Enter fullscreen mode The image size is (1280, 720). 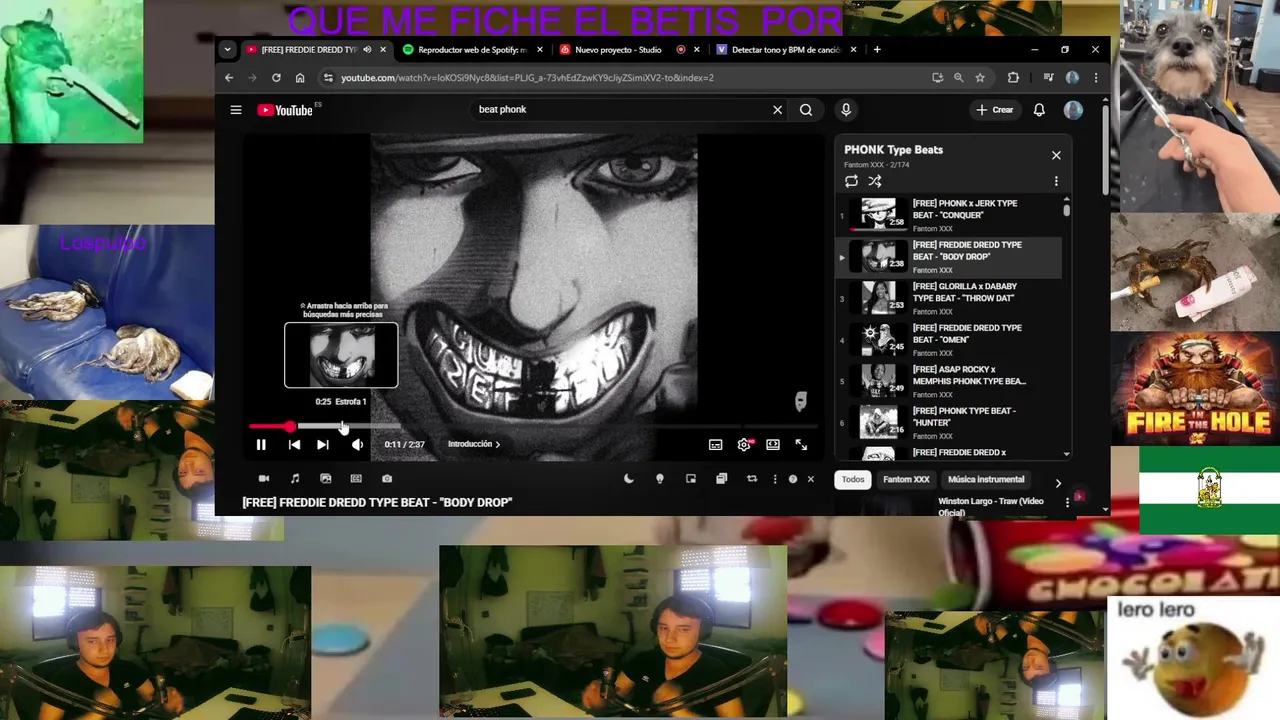pos(801,445)
